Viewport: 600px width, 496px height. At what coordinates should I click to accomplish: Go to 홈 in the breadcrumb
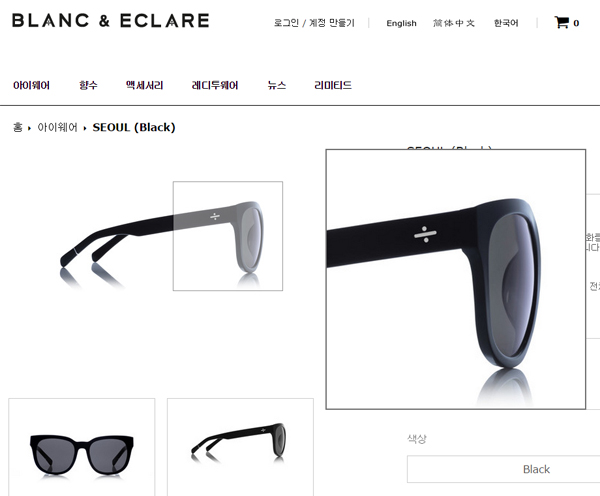click(18, 127)
